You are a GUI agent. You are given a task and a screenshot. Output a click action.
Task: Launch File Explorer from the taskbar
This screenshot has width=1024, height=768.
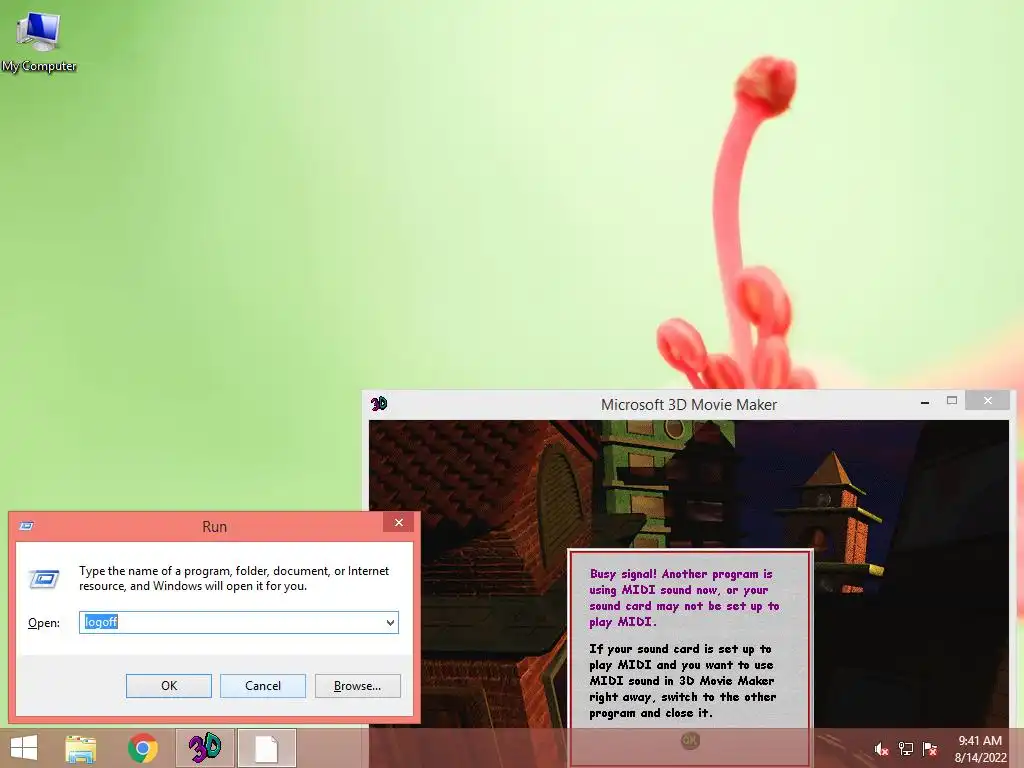tap(81, 748)
